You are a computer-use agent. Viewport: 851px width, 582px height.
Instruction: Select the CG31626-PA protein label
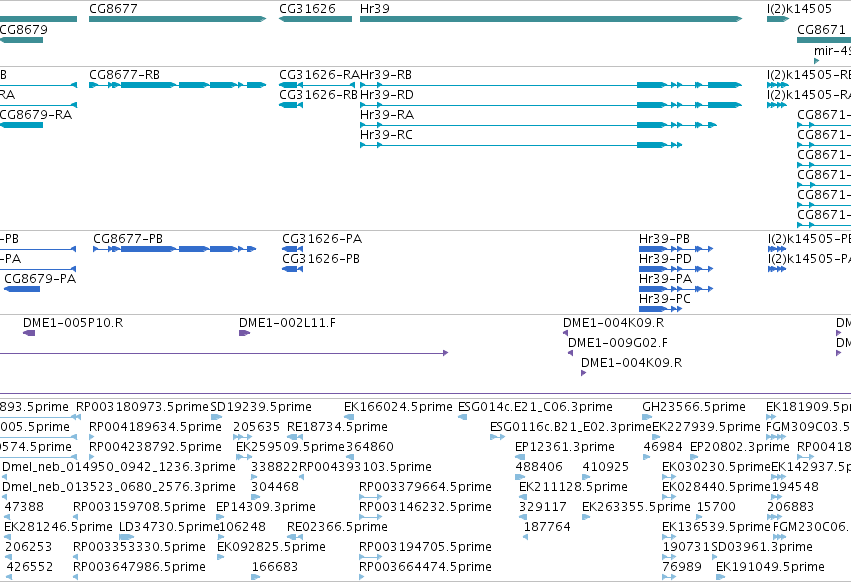pyautogui.click(x=322, y=238)
